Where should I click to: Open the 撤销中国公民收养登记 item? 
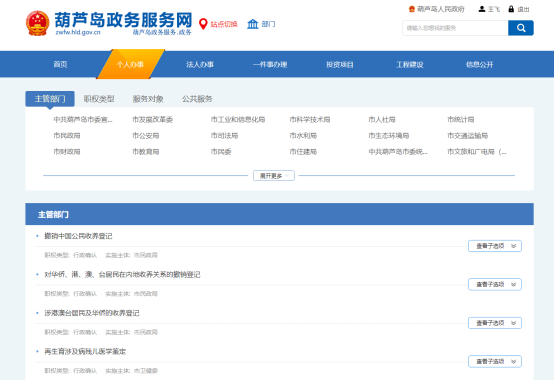[x=78, y=236]
